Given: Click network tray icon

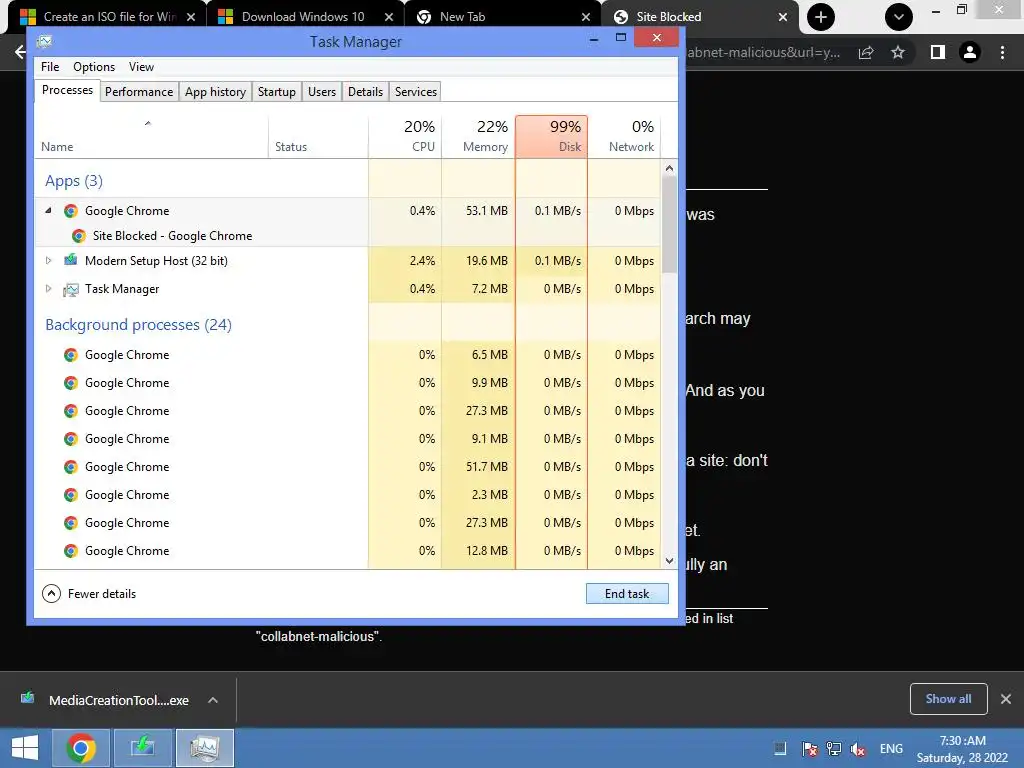Looking at the screenshot, I should click(834, 749).
